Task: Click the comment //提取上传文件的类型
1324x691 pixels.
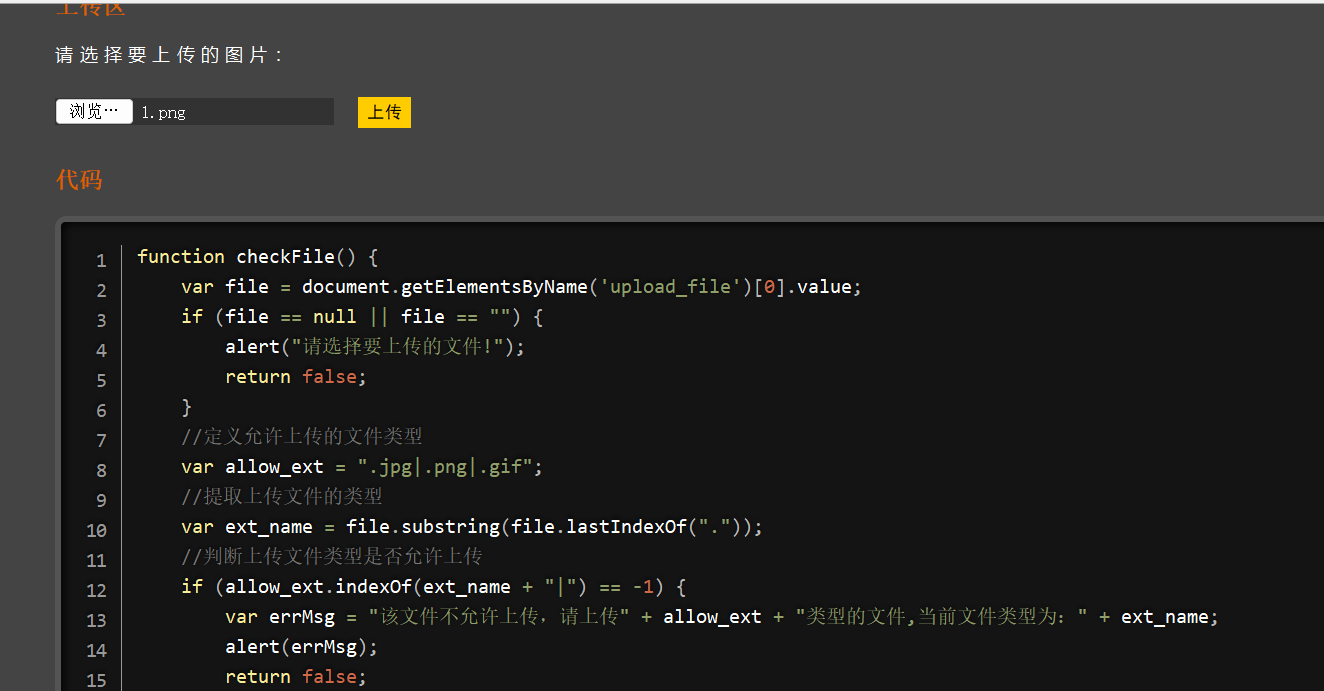Action: tap(282, 497)
